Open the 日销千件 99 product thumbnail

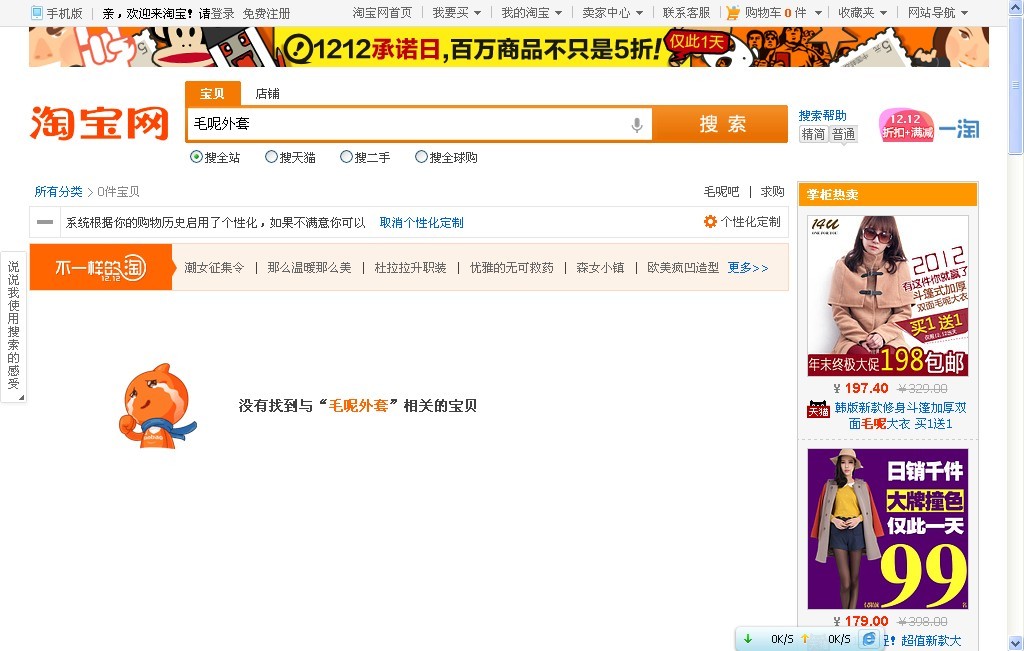888,529
